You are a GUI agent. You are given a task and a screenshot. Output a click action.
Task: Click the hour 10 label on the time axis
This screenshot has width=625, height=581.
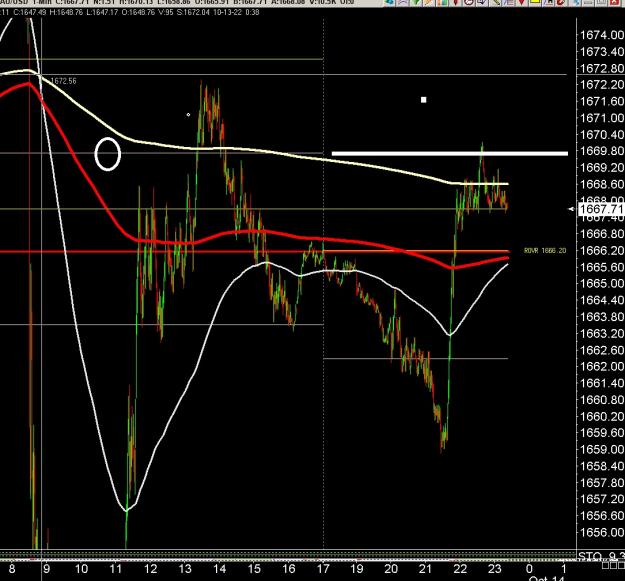coord(81,569)
